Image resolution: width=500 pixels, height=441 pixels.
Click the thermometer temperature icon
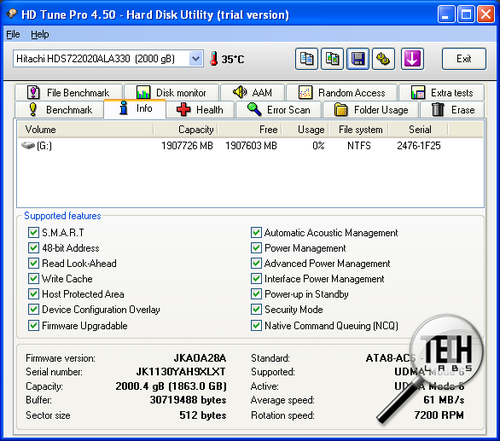(x=214, y=59)
